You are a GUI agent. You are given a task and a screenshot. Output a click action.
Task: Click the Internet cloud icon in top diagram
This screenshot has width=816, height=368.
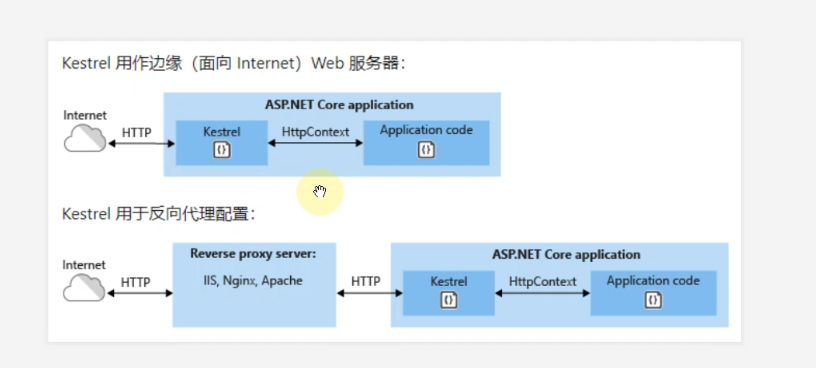coord(85,138)
